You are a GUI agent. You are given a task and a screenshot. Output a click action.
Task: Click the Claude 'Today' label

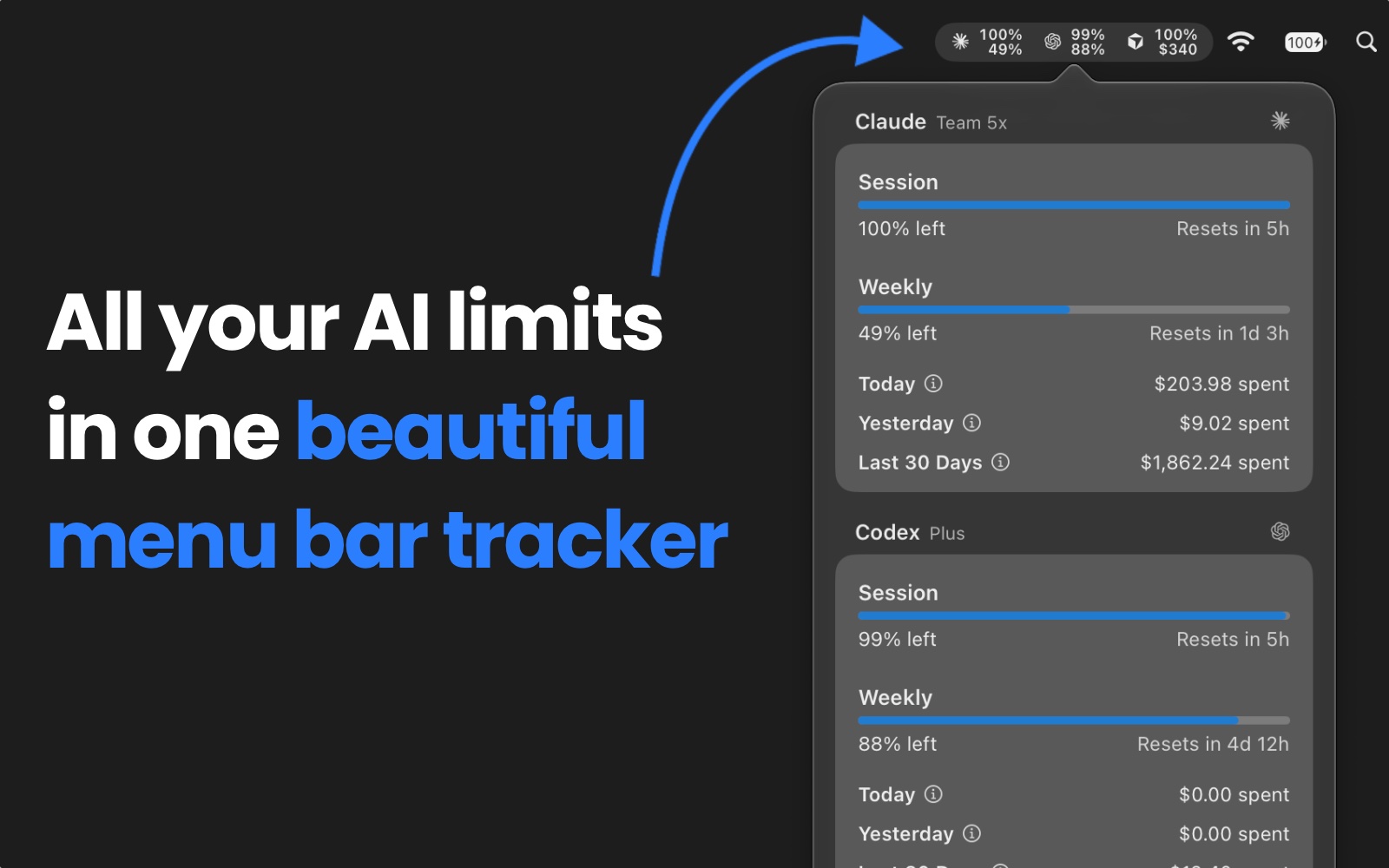point(886,384)
